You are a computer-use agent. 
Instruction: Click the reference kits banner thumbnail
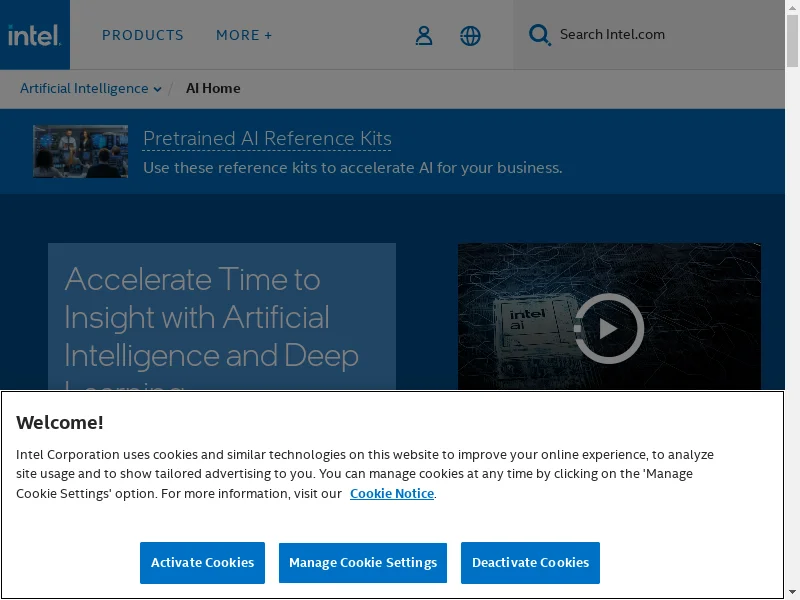[x=81, y=152]
